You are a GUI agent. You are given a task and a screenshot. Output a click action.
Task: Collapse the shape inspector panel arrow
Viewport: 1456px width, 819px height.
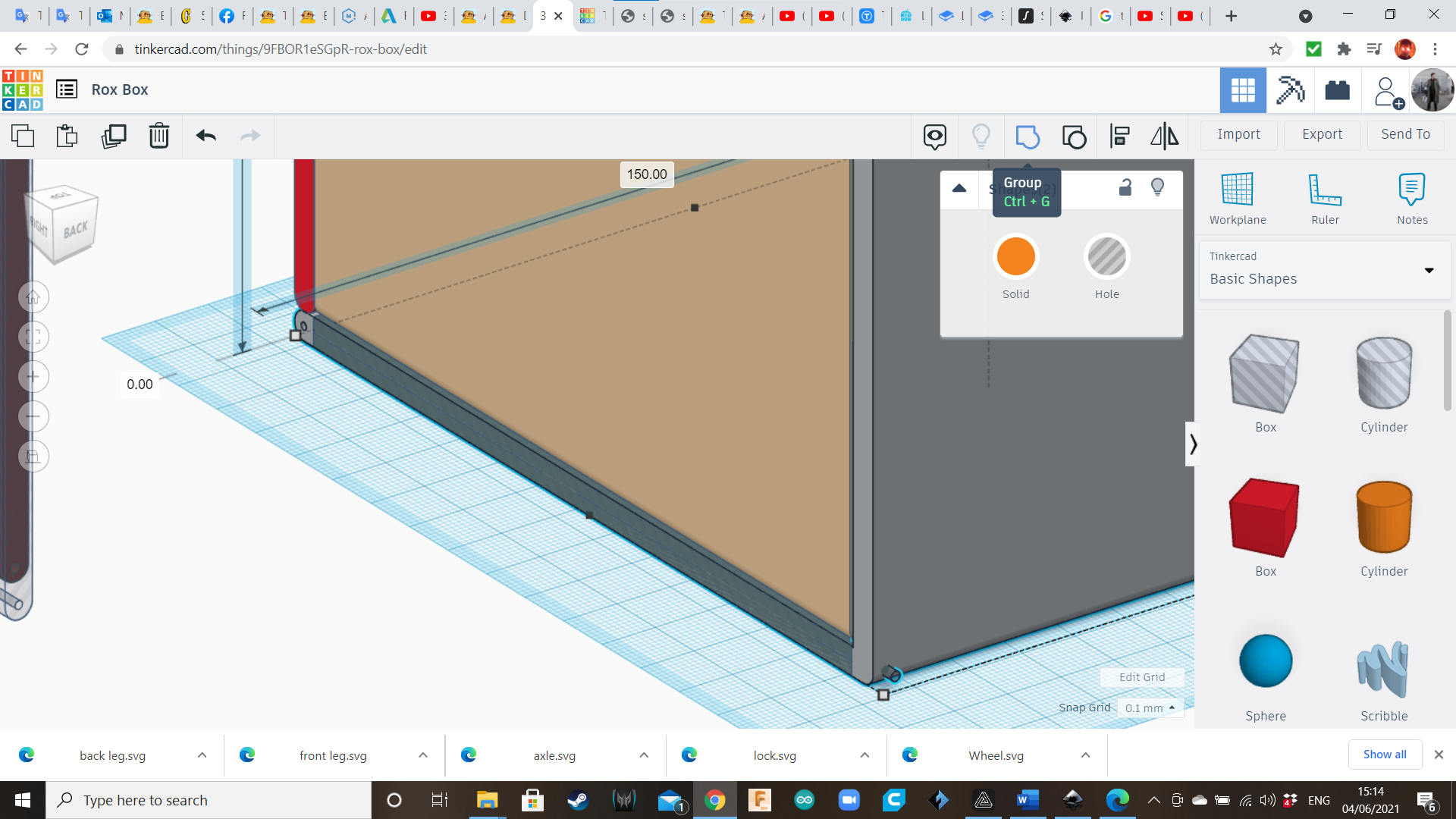959,188
